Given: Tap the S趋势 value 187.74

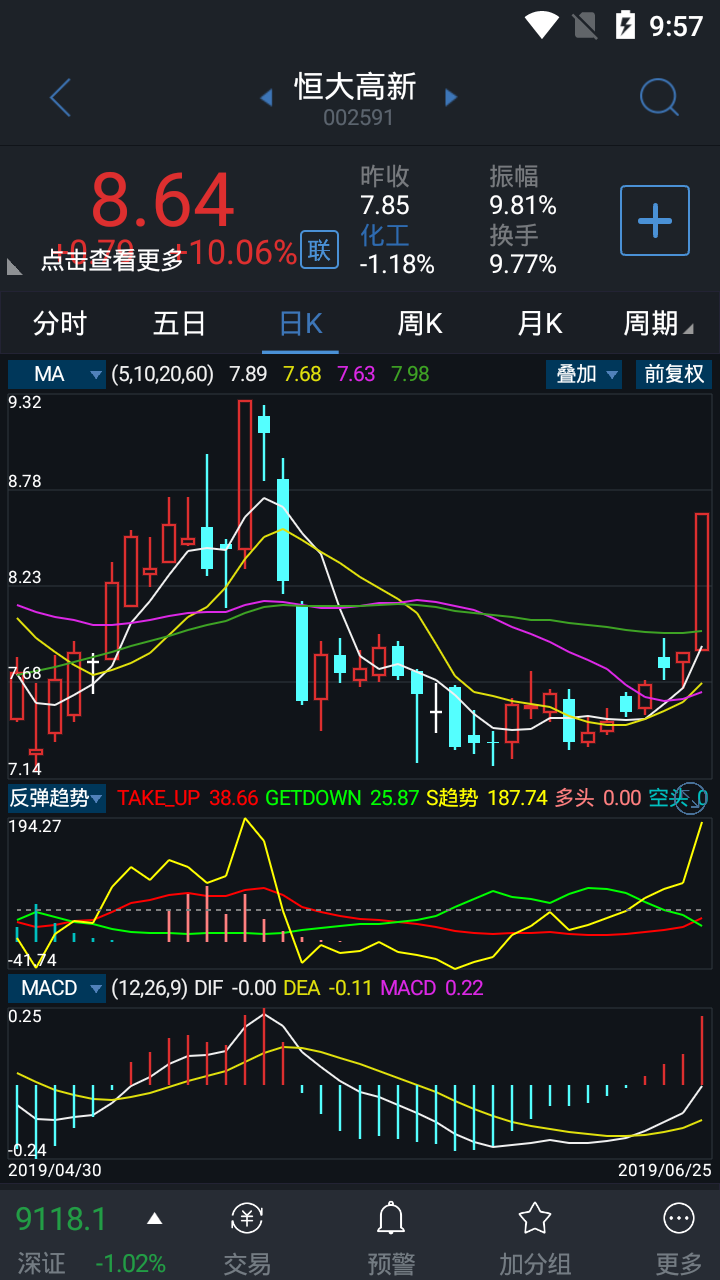Looking at the screenshot, I should [517, 798].
